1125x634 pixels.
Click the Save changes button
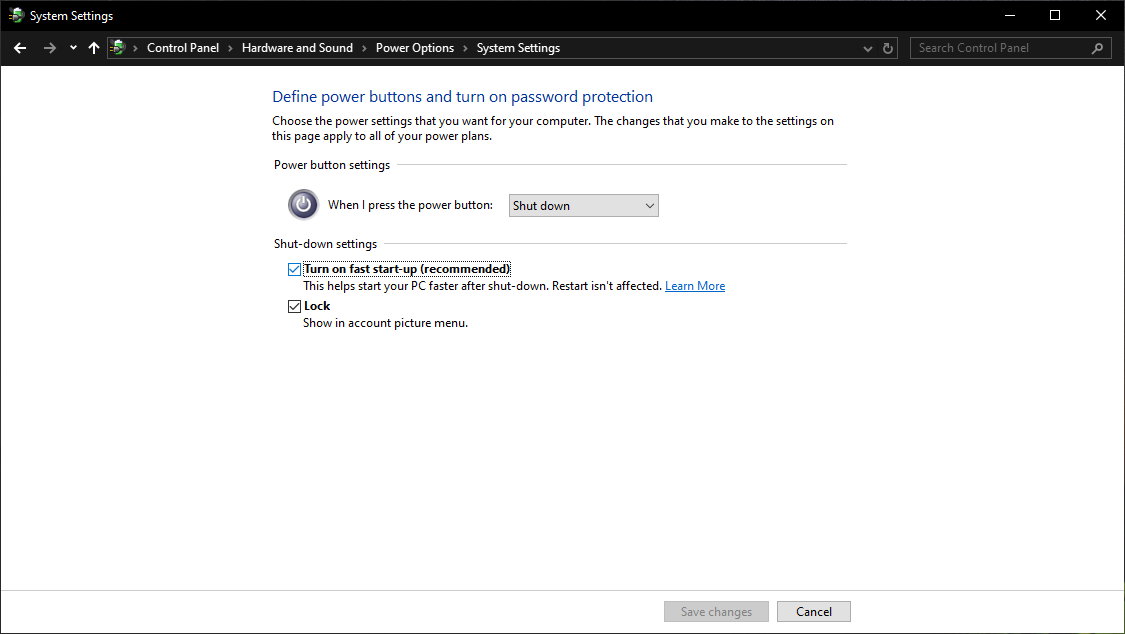click(716, 611)
